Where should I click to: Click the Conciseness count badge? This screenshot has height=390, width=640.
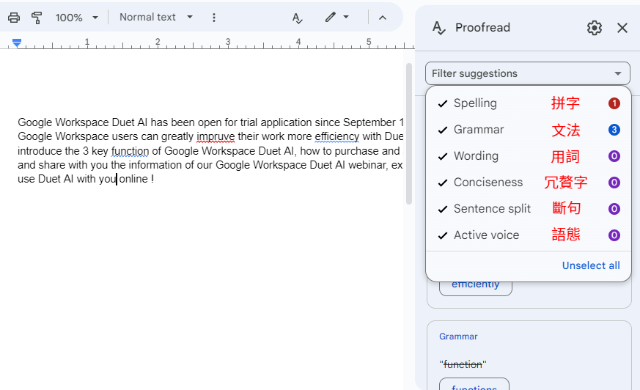[x=614, y=182]
